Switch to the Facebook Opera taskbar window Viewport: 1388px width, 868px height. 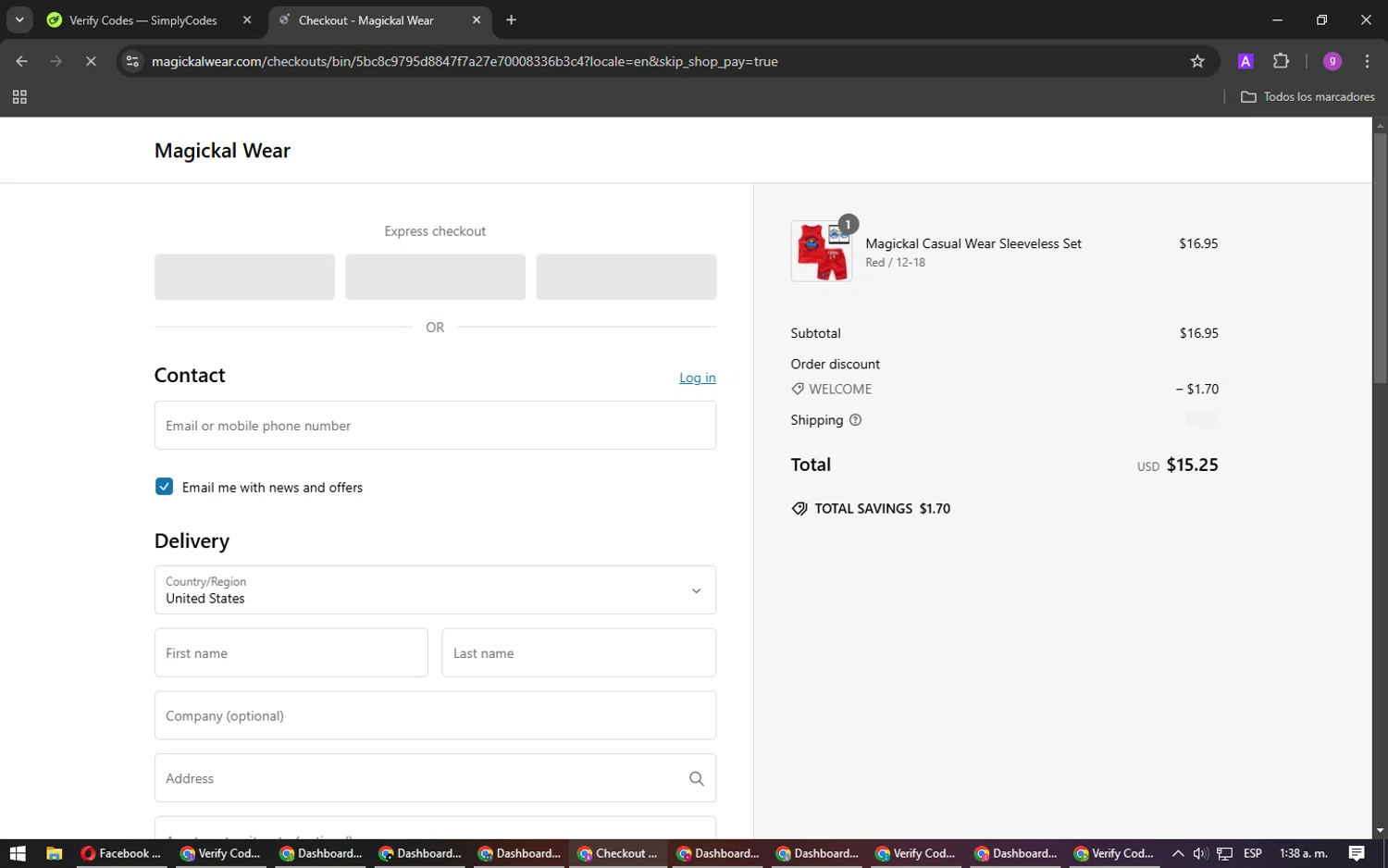[121, 853]
